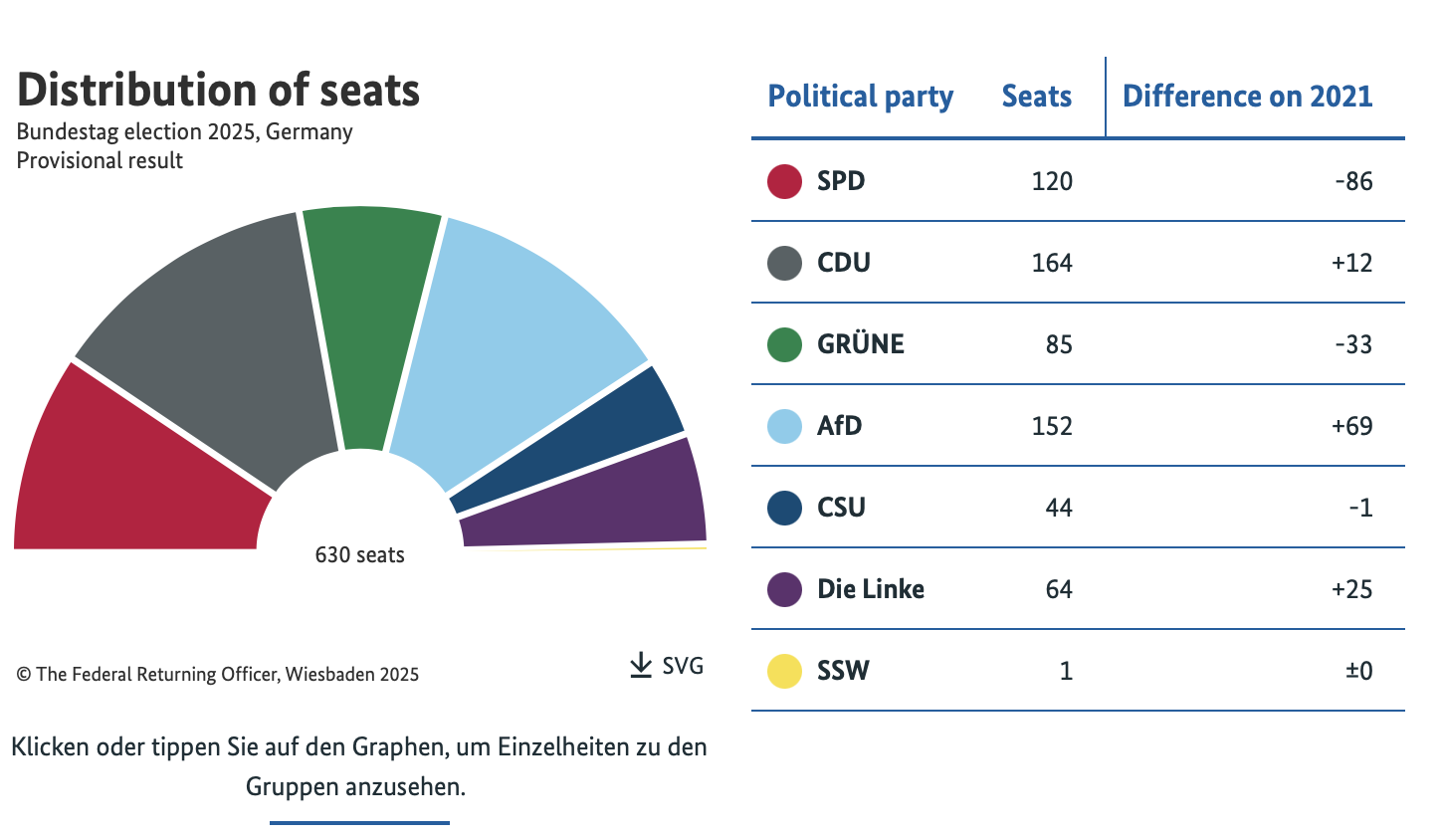
Task: Select the red SPD segment in chart
Action: (129, 478)
